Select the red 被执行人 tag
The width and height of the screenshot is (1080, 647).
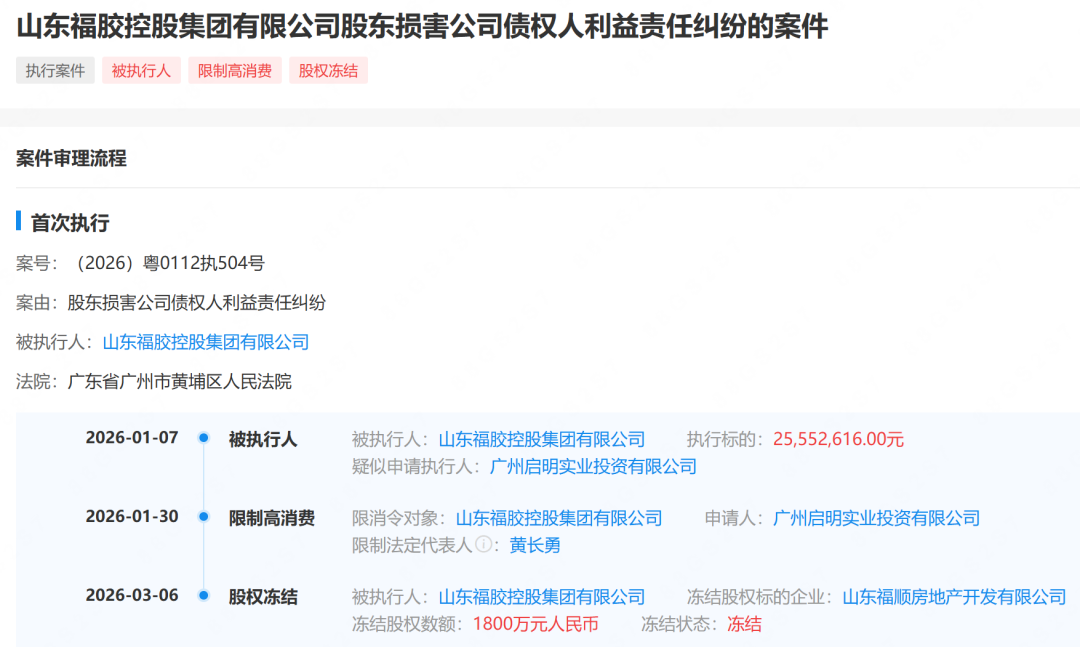(x=141, y=70)
